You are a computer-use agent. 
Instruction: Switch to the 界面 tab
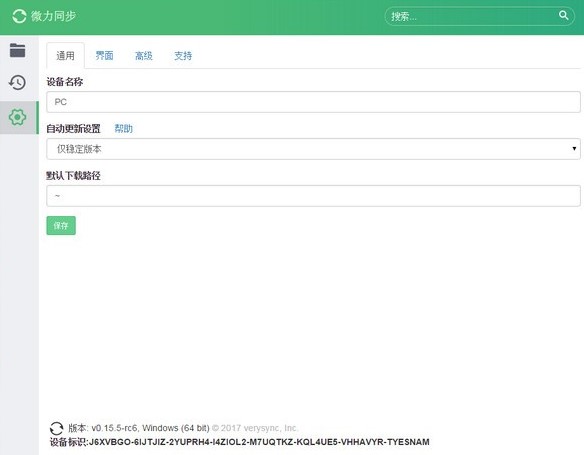[x=104, y=56]
